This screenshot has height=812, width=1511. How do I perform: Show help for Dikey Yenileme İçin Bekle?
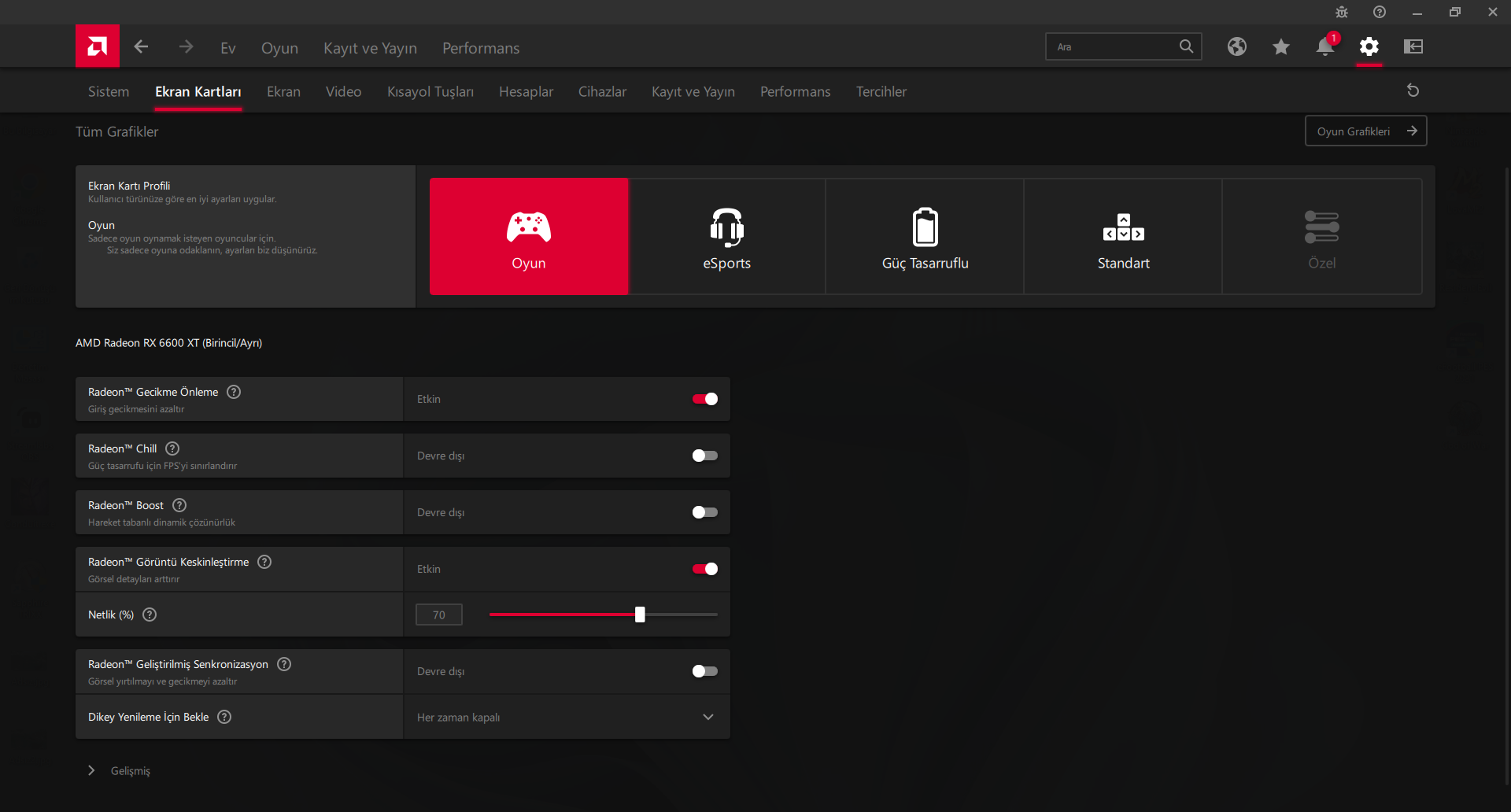click(x=224, y=717)
